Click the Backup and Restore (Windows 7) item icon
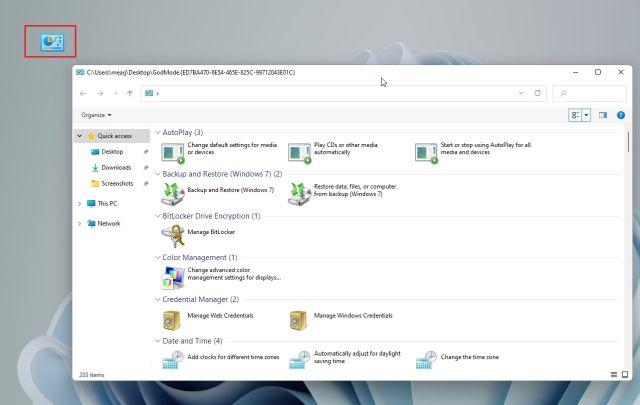 click(173, 194)
